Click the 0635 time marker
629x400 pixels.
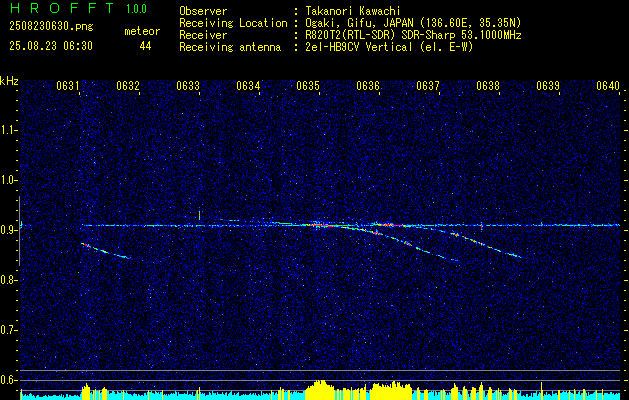click(x=308, y=85)
